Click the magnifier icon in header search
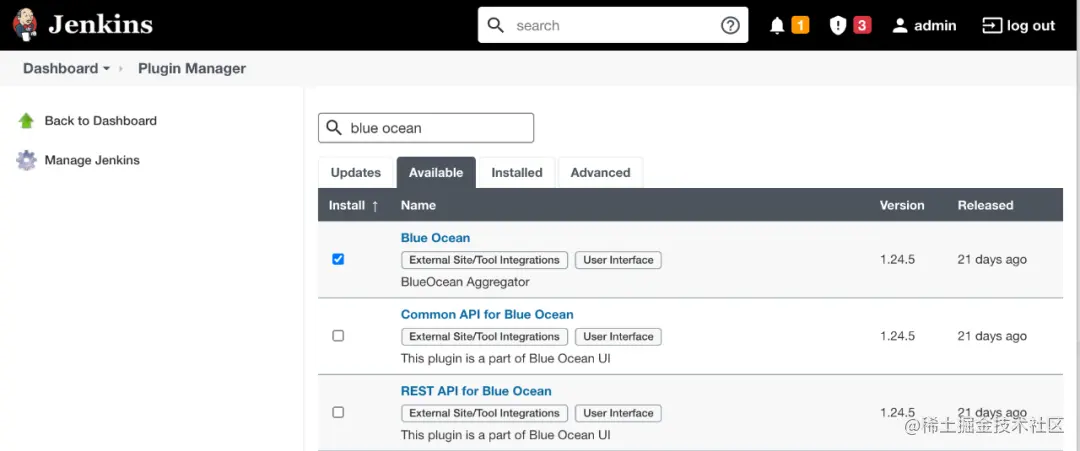Screen dimensions: 1080x451 [496, 25]
